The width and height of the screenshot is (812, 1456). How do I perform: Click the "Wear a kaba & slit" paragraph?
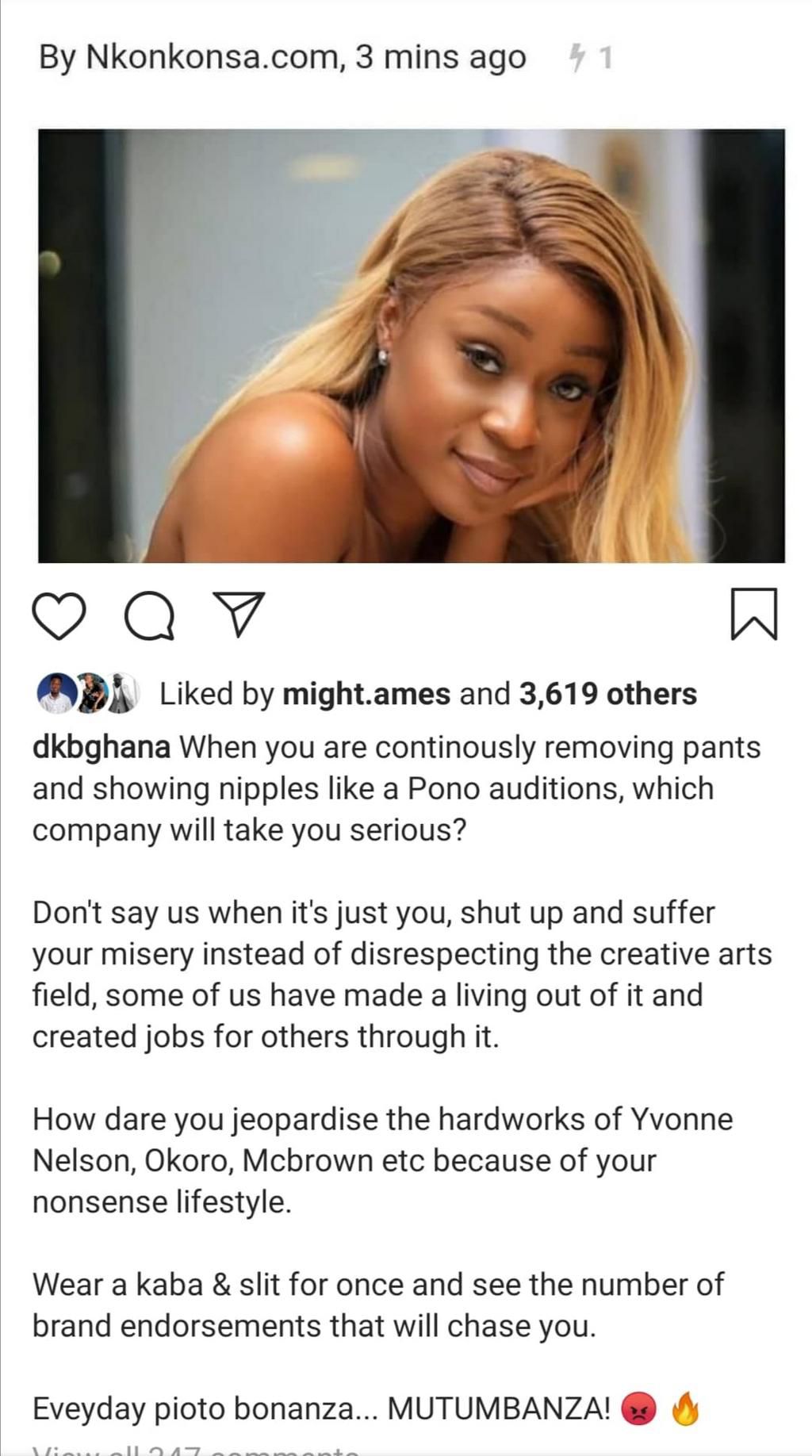coord(377,1305)
